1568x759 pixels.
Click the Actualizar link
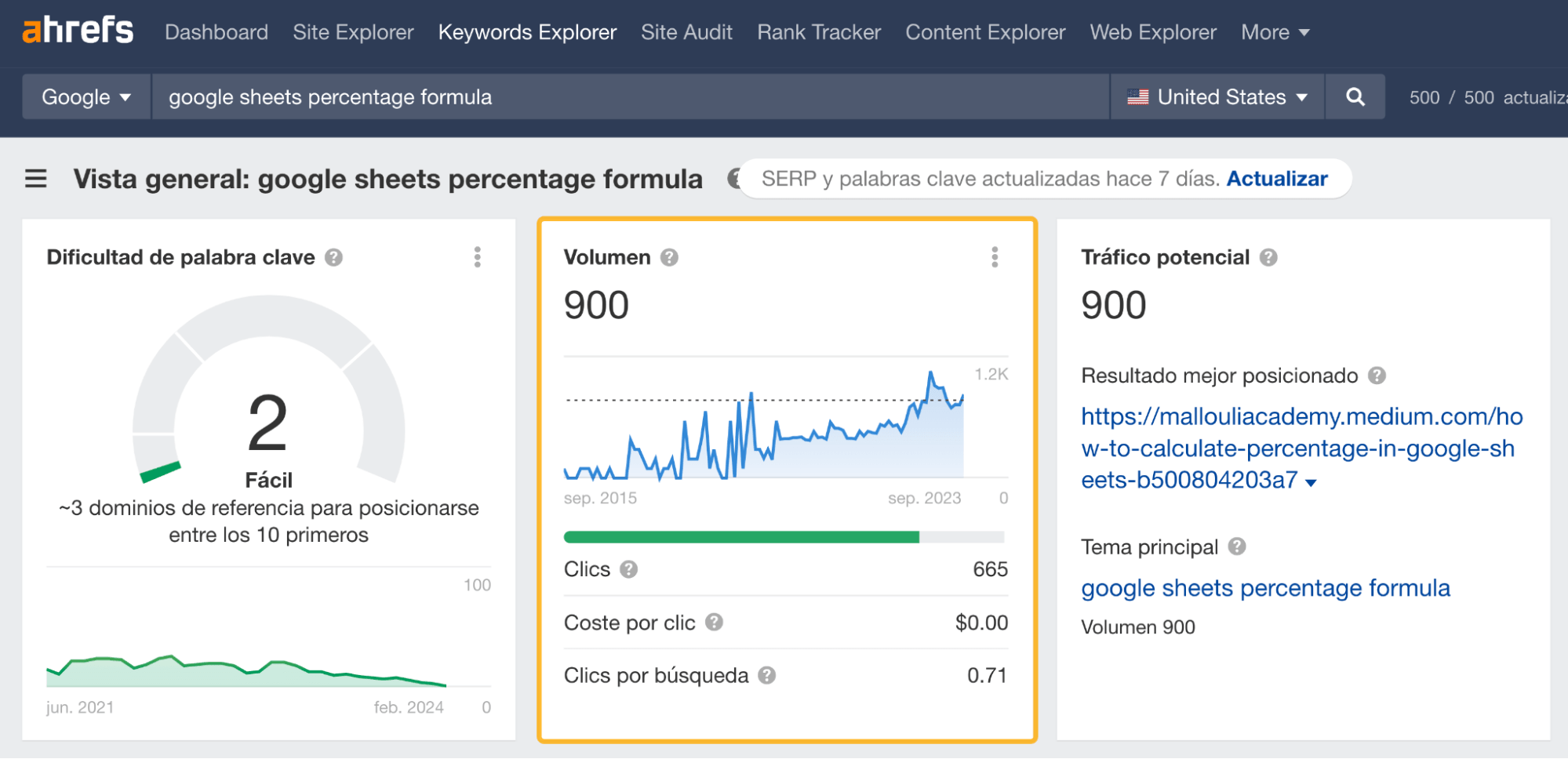(x=1277, y=178)
